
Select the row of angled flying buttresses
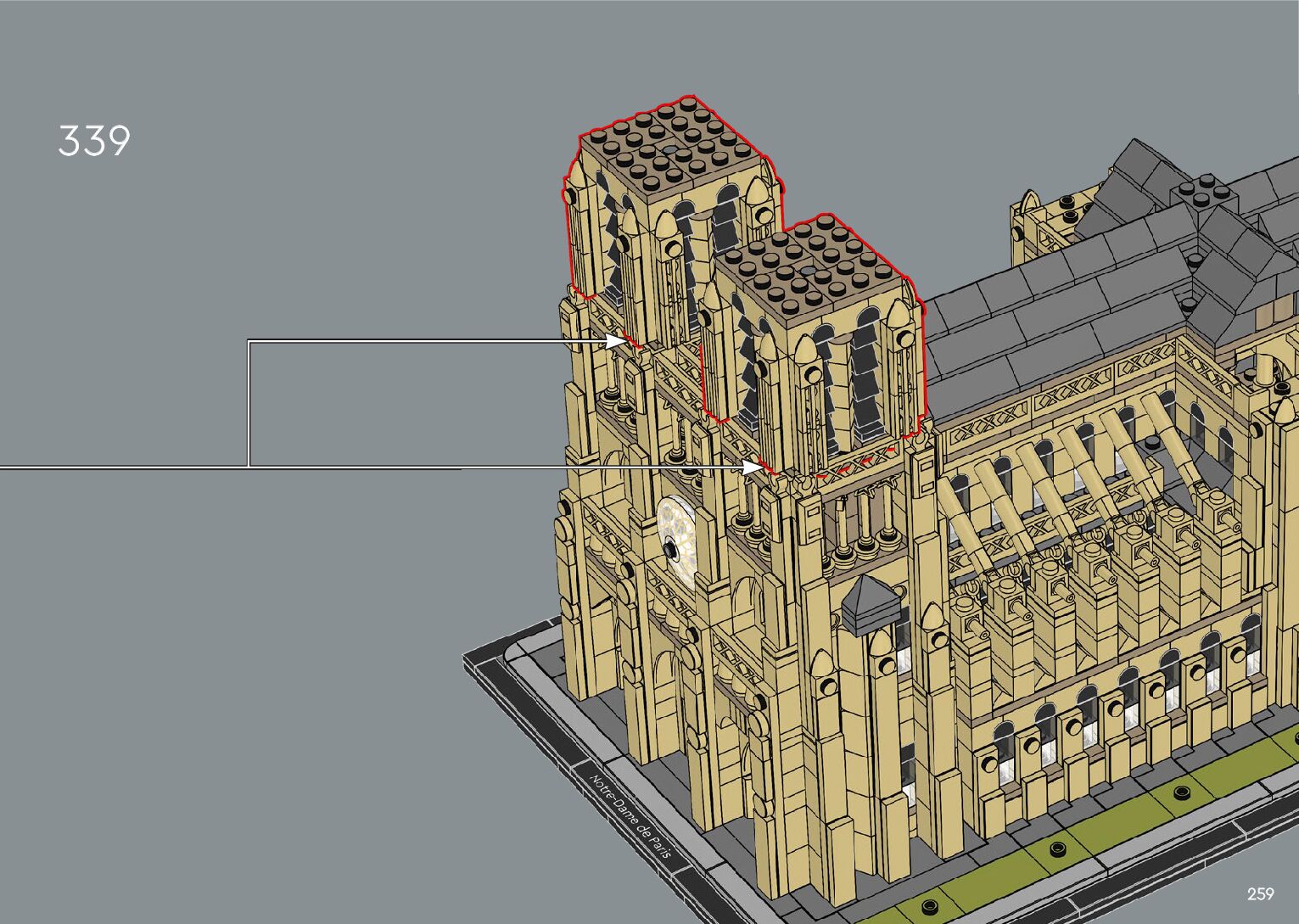[x=1069, y=467]
